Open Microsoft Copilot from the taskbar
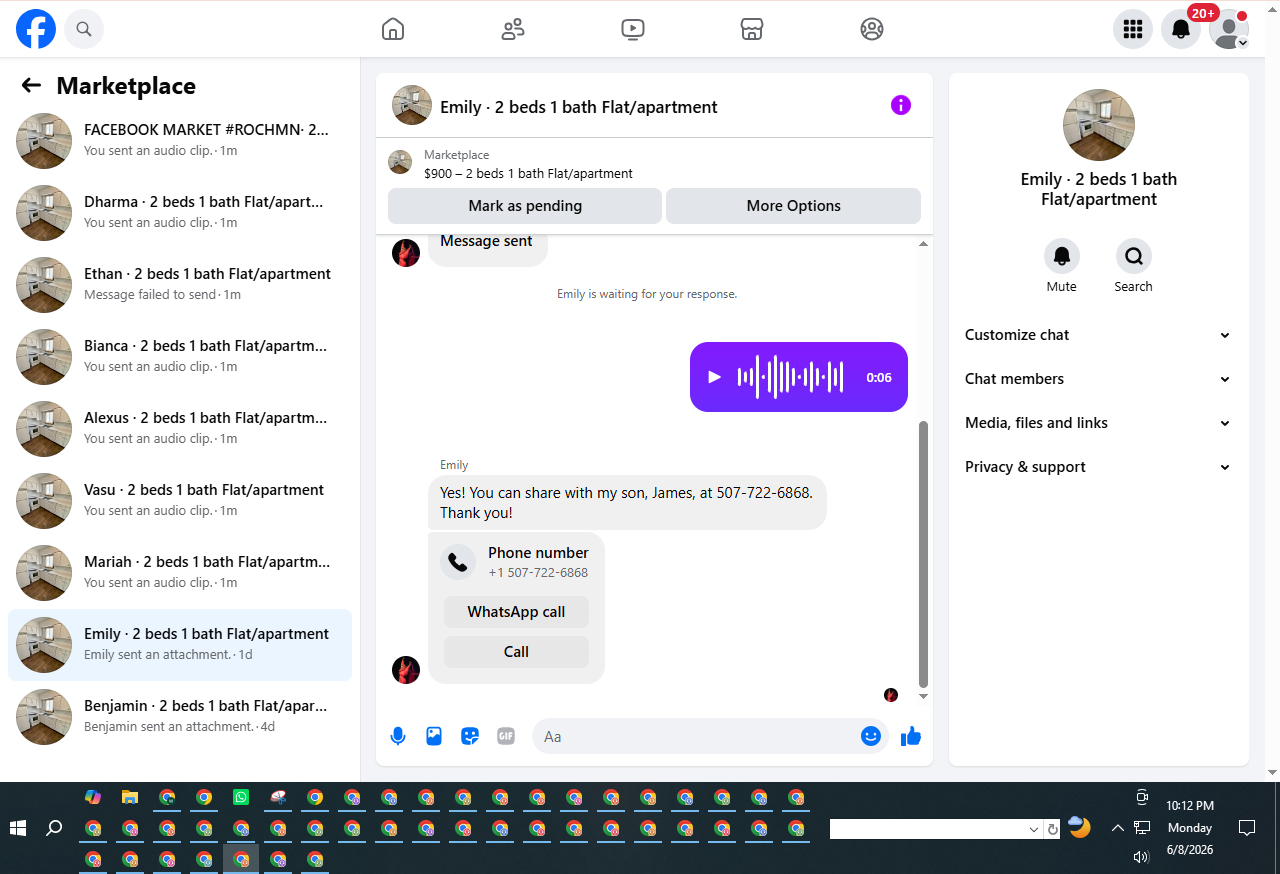This screenshot has width=1280, height=874. point(93,797)
